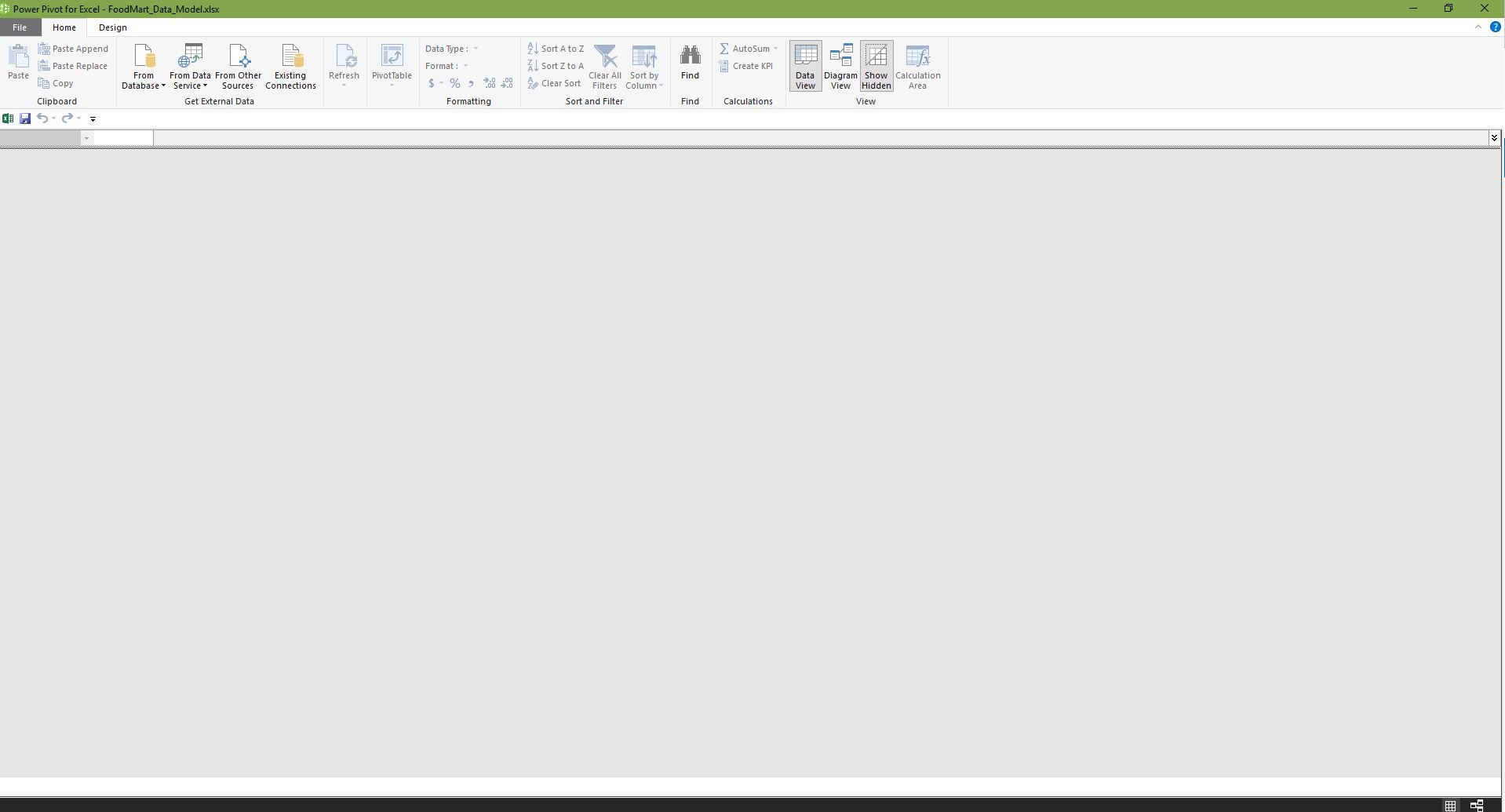
Task: Apply percent format icon
Action: click(454, 83)
